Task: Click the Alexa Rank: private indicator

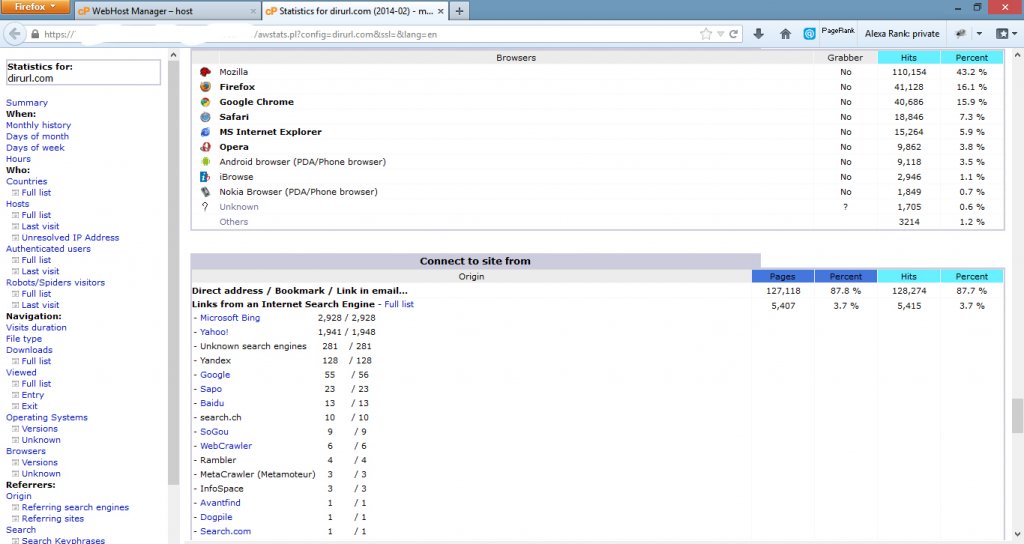Action: point(902,34)
